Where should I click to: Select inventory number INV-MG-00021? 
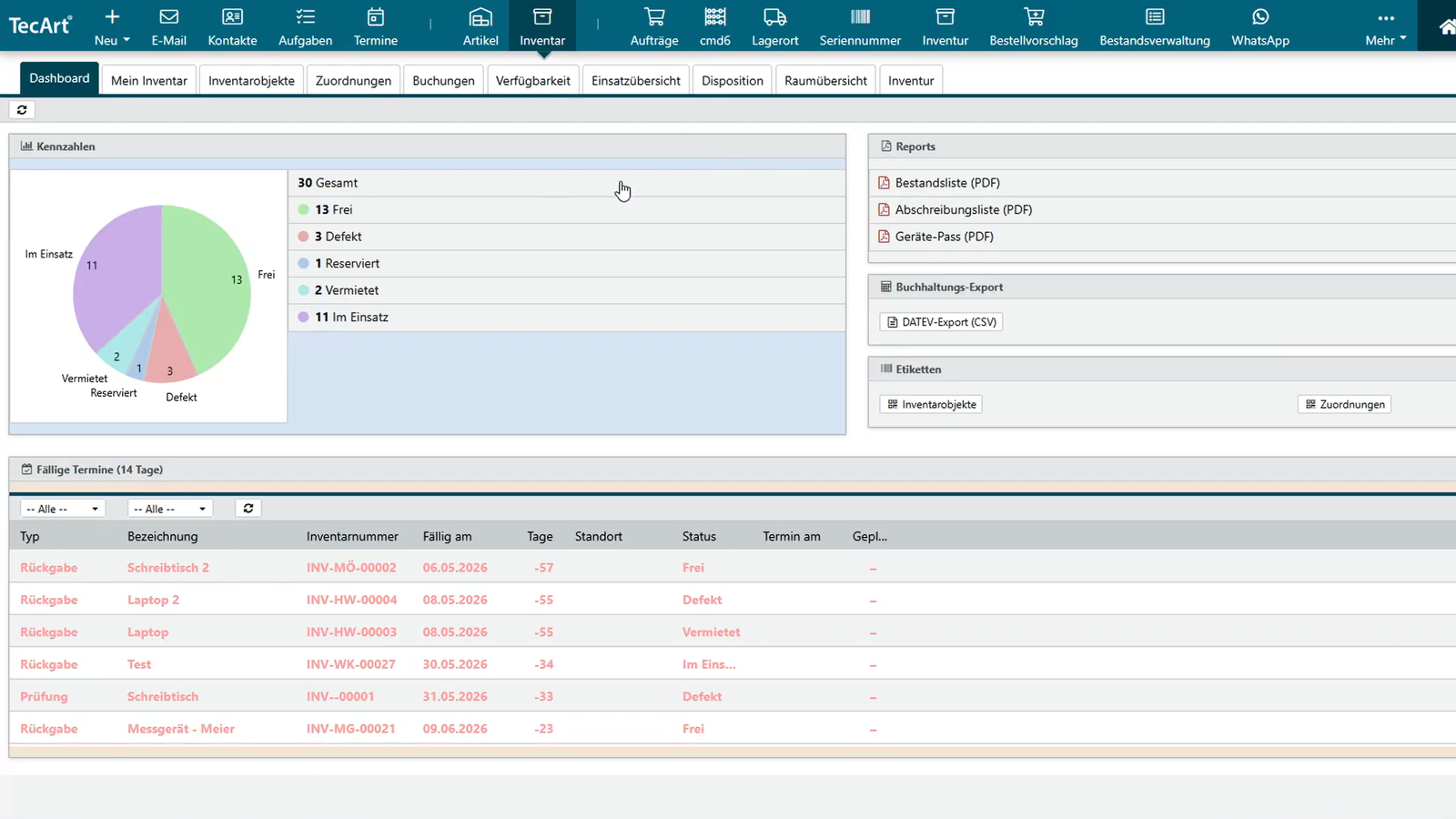point(351,729)
